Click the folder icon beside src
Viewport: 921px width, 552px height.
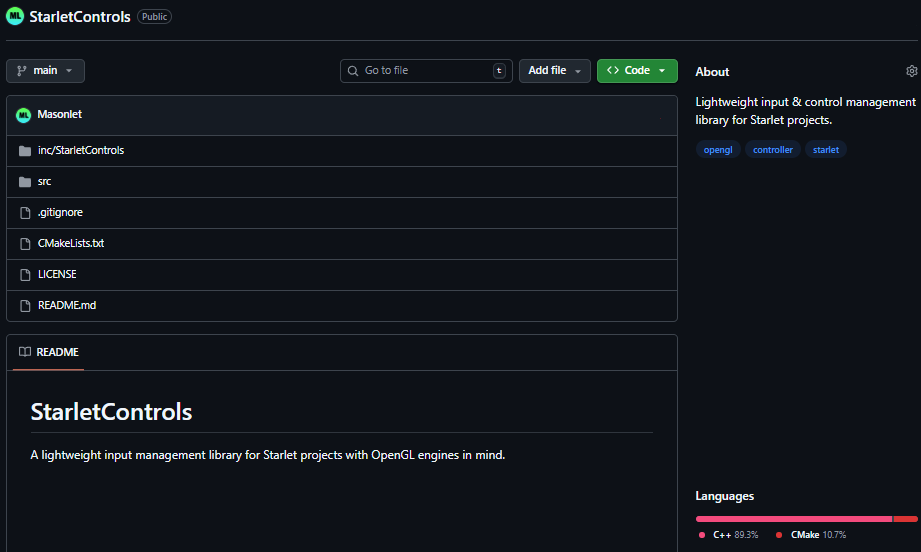coord(25,182)
